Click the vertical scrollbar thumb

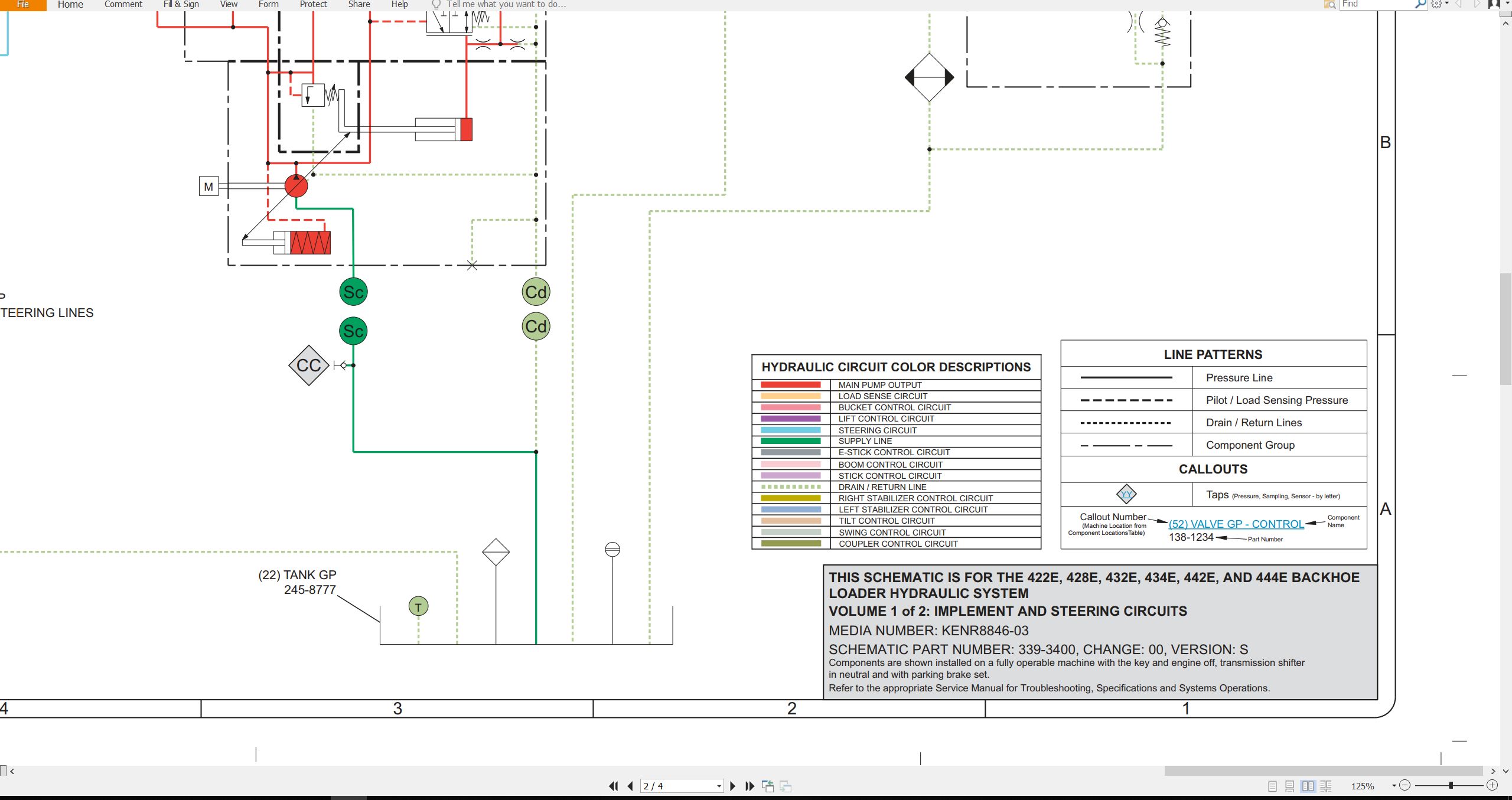[1506, 329]
